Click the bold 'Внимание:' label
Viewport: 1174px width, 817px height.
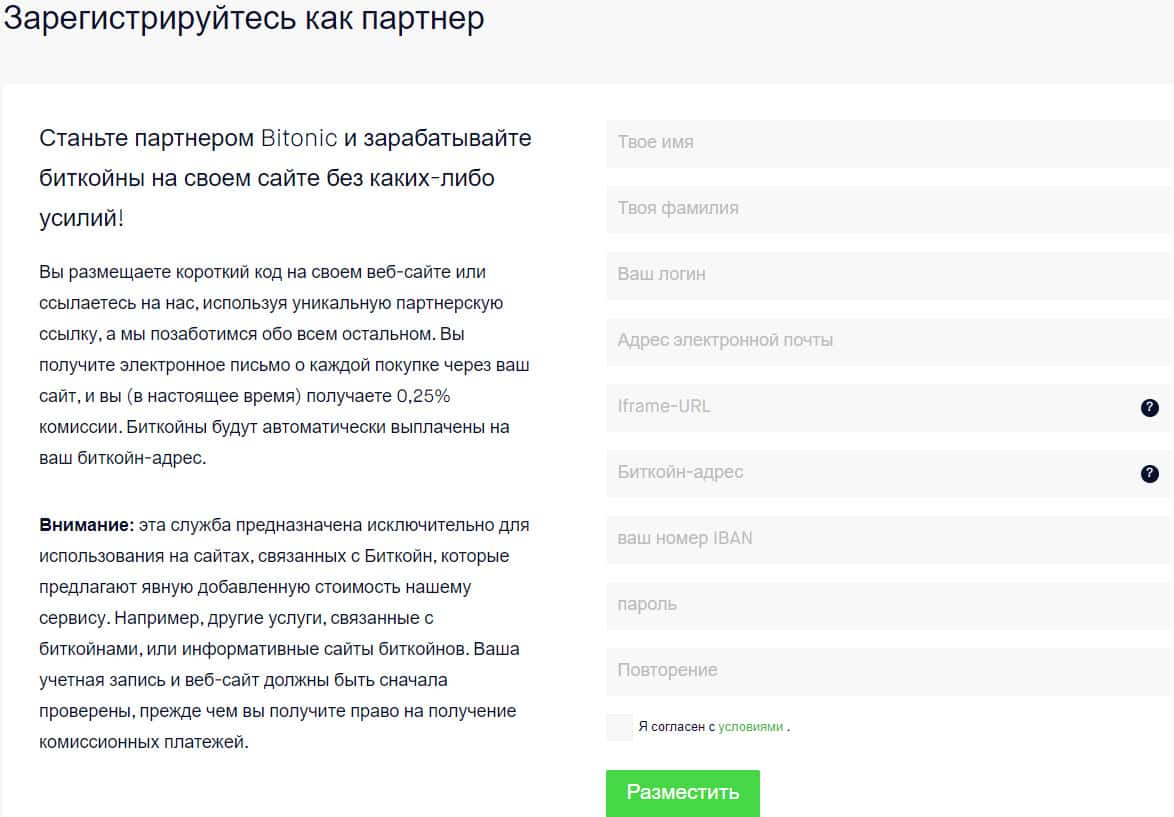87,525
